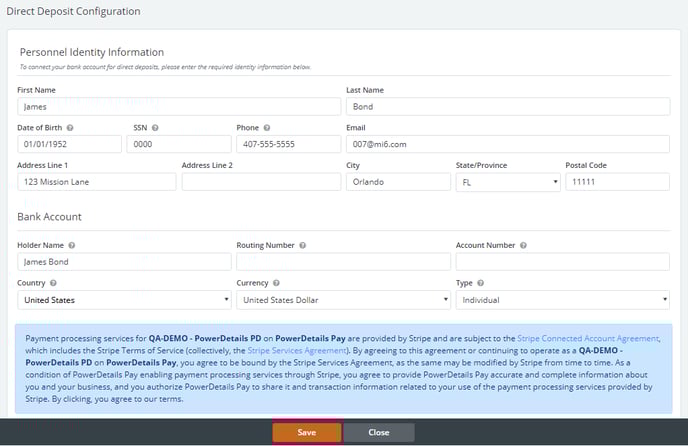Open the State/Province dropdown
The height and width of the screenshot is (446, 688).
507,183
